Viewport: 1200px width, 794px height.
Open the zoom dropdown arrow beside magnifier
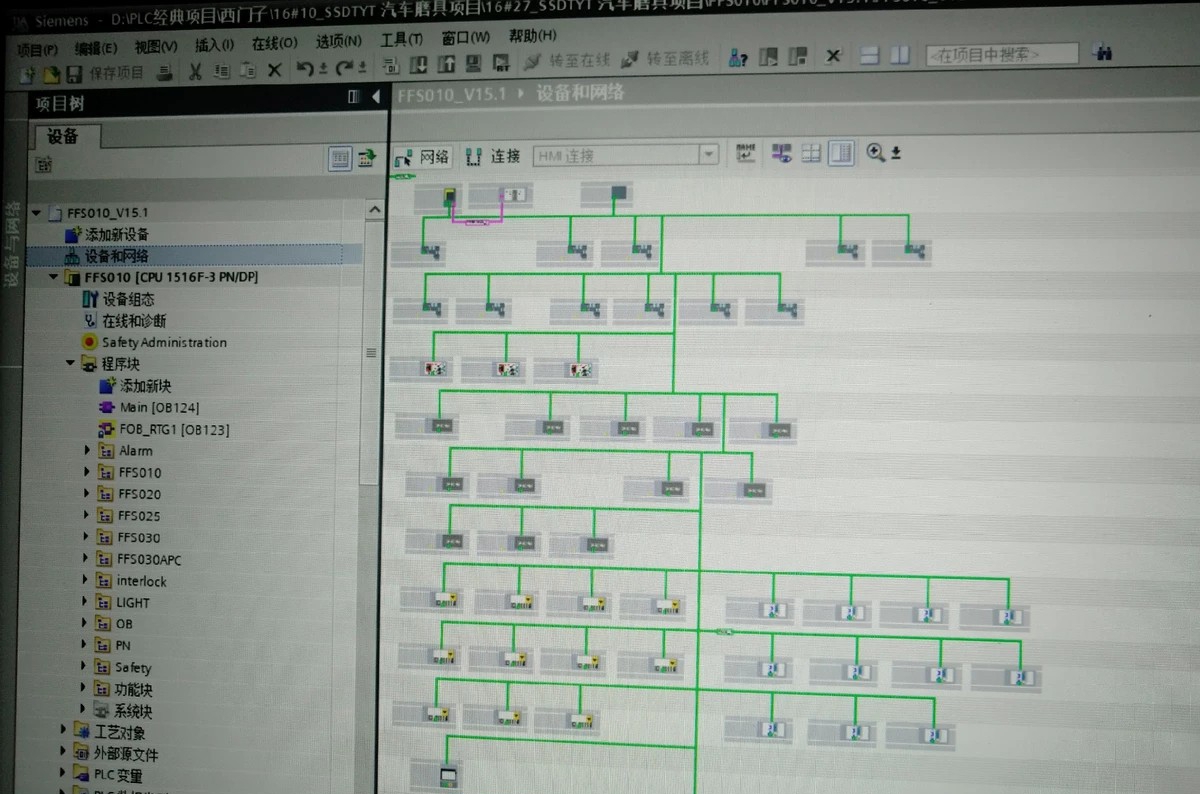896,152
